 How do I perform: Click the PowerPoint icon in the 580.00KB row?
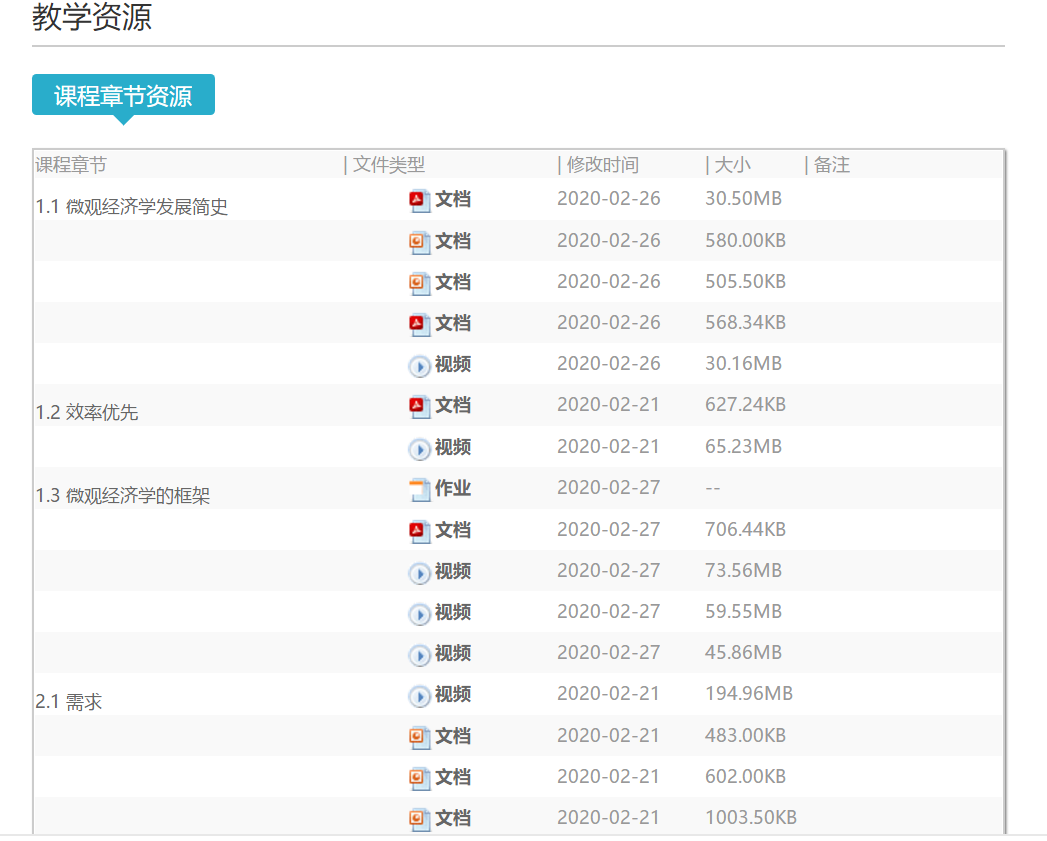click(419, 242)
